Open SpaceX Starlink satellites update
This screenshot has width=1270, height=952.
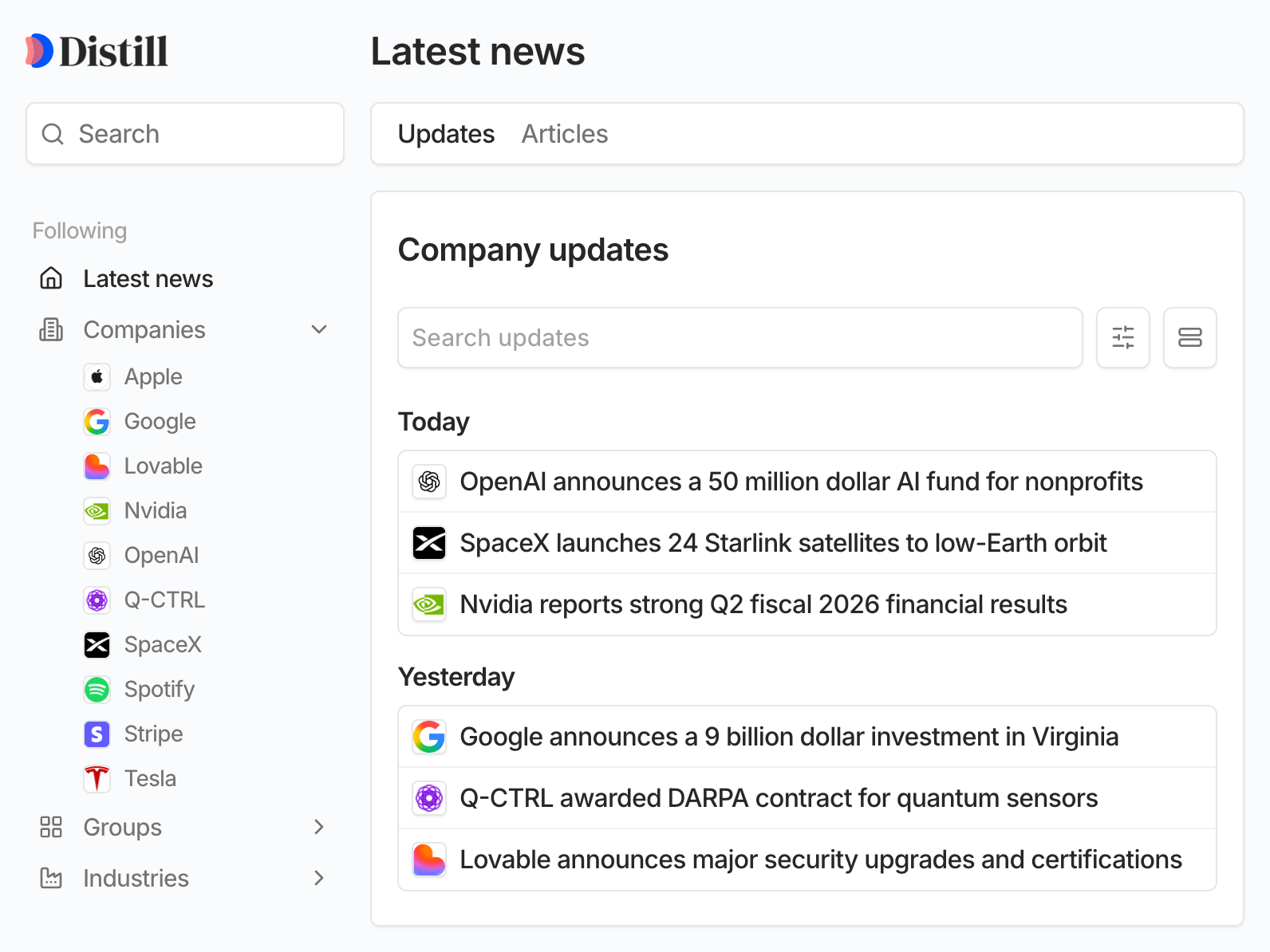click(783, 543)
